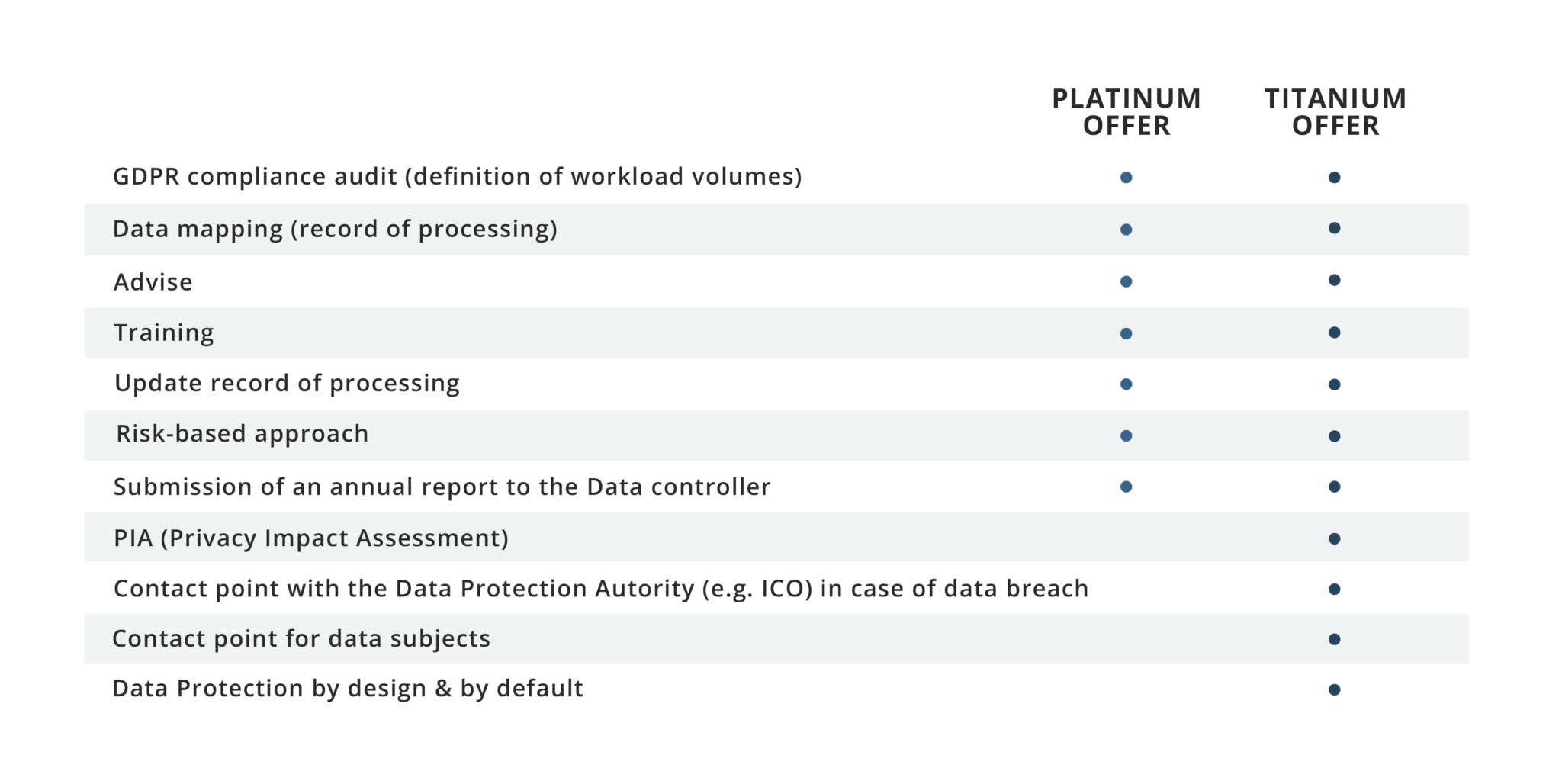Screen dimensions: 1562x784
Task: Click Platinum dot in Risk-based approach row
Action: [x=1126, y=436]
